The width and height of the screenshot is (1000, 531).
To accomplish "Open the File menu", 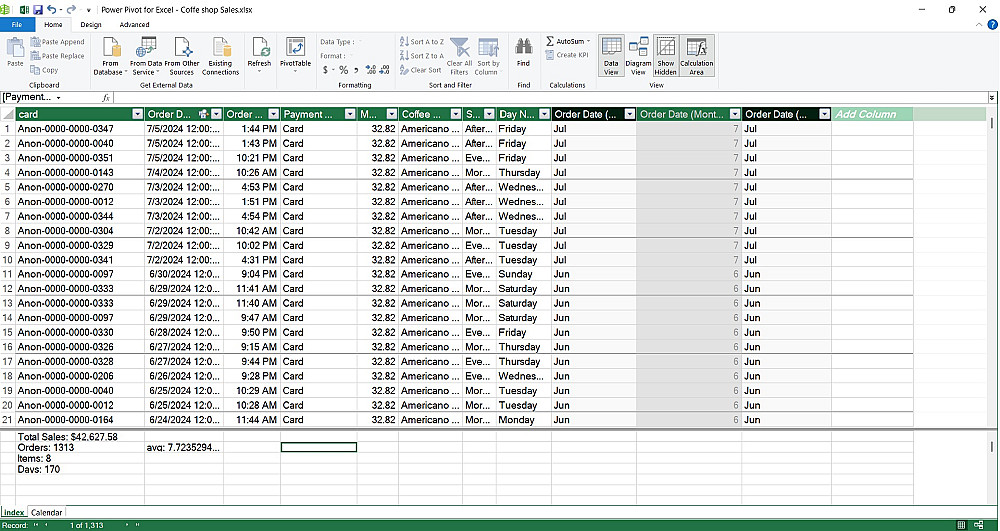I will 17,25.
